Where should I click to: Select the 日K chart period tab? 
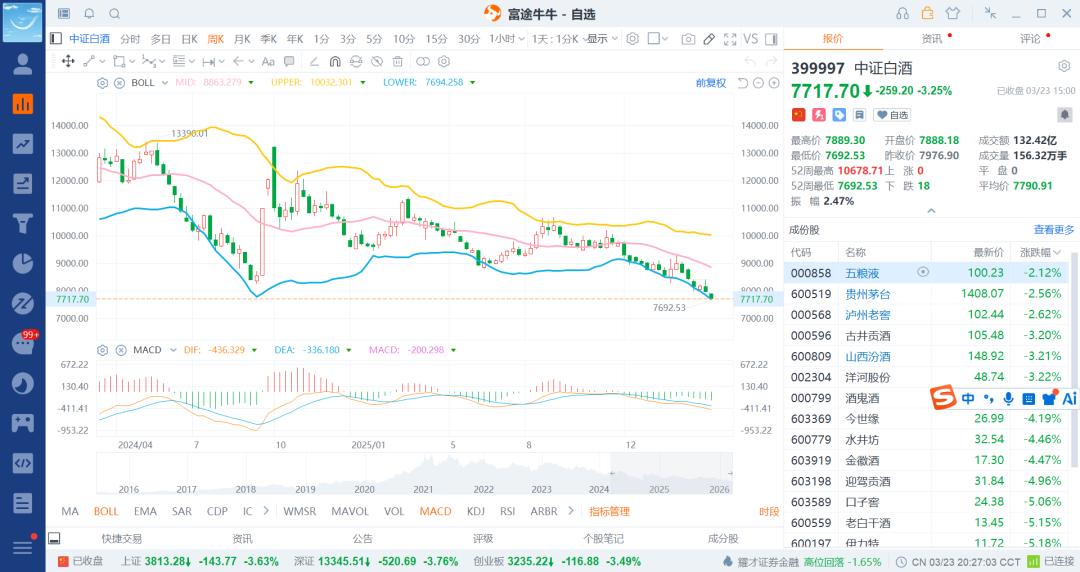tap(189, 39)
